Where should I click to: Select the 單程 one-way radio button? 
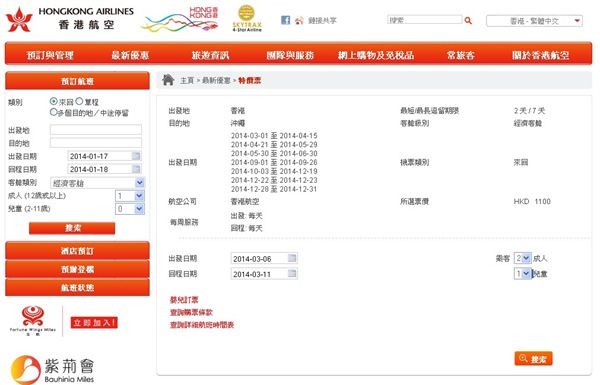coord(79,101)
